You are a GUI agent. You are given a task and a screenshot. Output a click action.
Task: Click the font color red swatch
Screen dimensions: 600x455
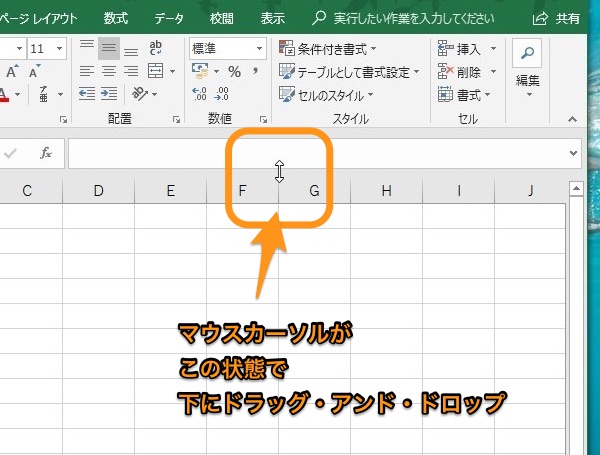point(4,96)
